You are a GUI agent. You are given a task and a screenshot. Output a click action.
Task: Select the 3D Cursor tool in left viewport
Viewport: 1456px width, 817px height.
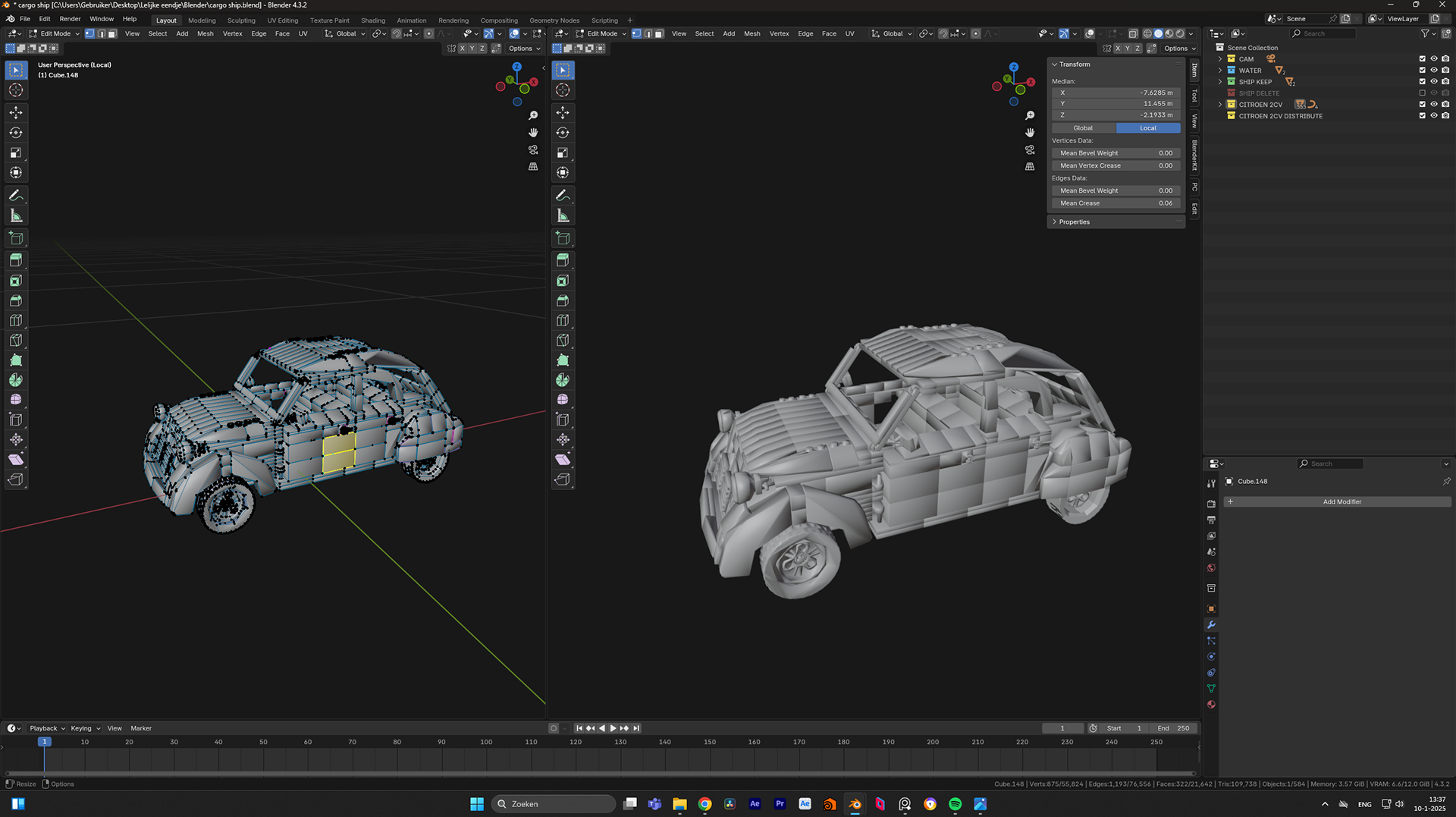pos(16,90)
